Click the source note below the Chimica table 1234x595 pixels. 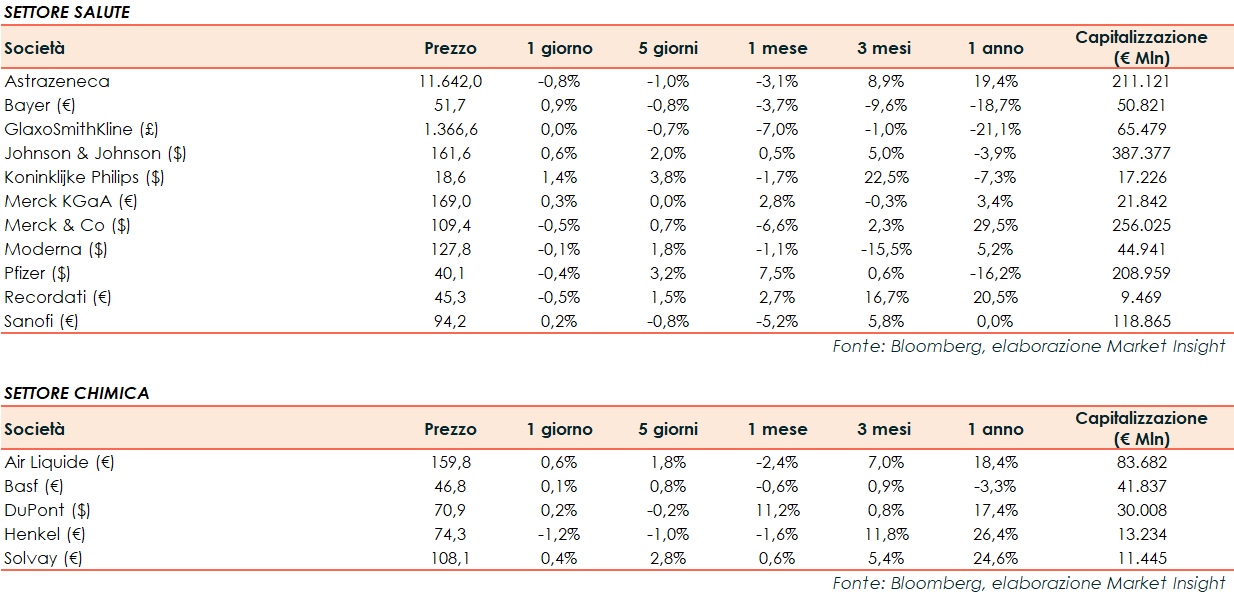(x=1028, y=583)
